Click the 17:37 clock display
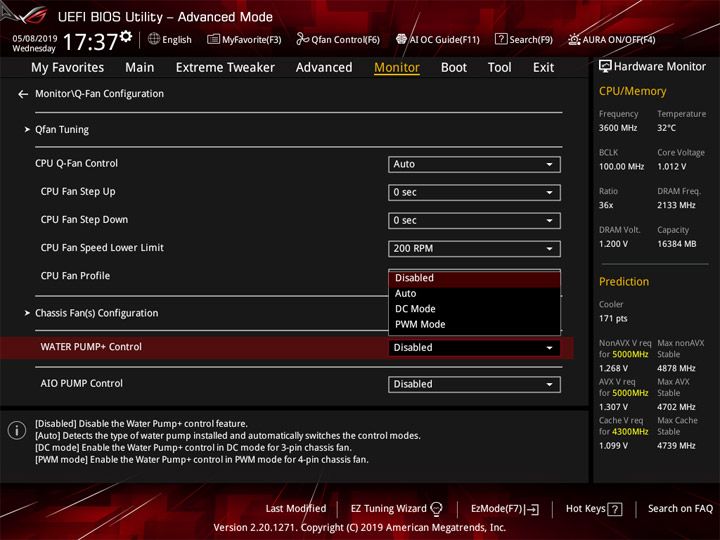The height and width of the screenshot is (540, 720). tap(90, 42)
